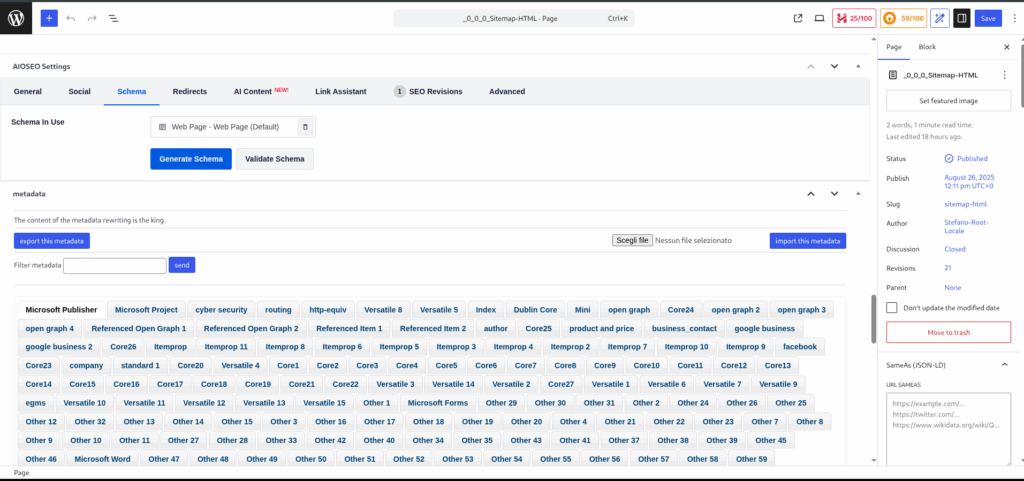Click the Page breadcrumb in footer
Viewport: 1024px width, 481px height.
click(21, 473)
